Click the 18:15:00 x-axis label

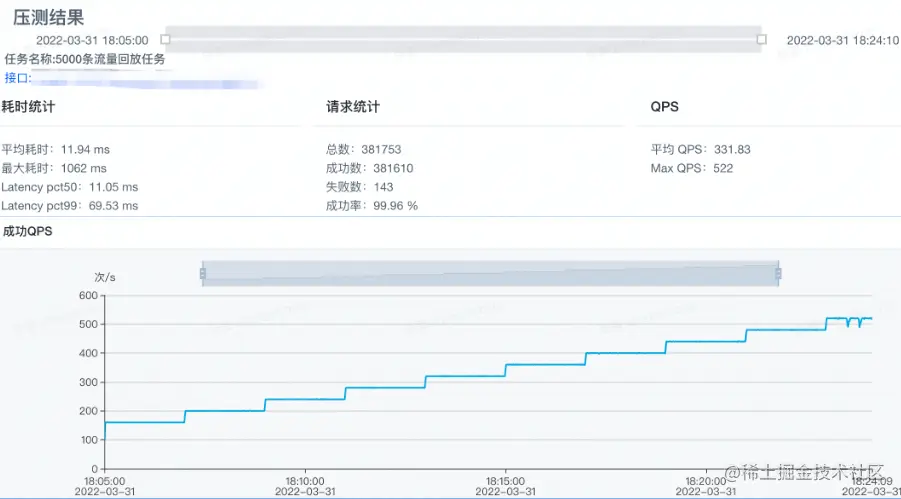(505, 481)
